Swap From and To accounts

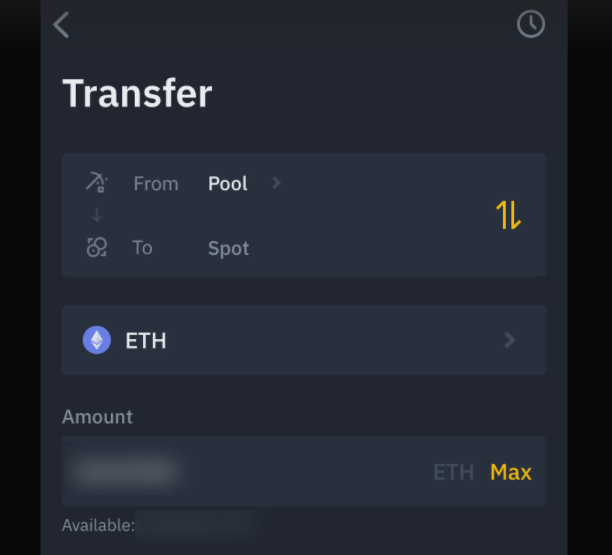coord(508,215)
